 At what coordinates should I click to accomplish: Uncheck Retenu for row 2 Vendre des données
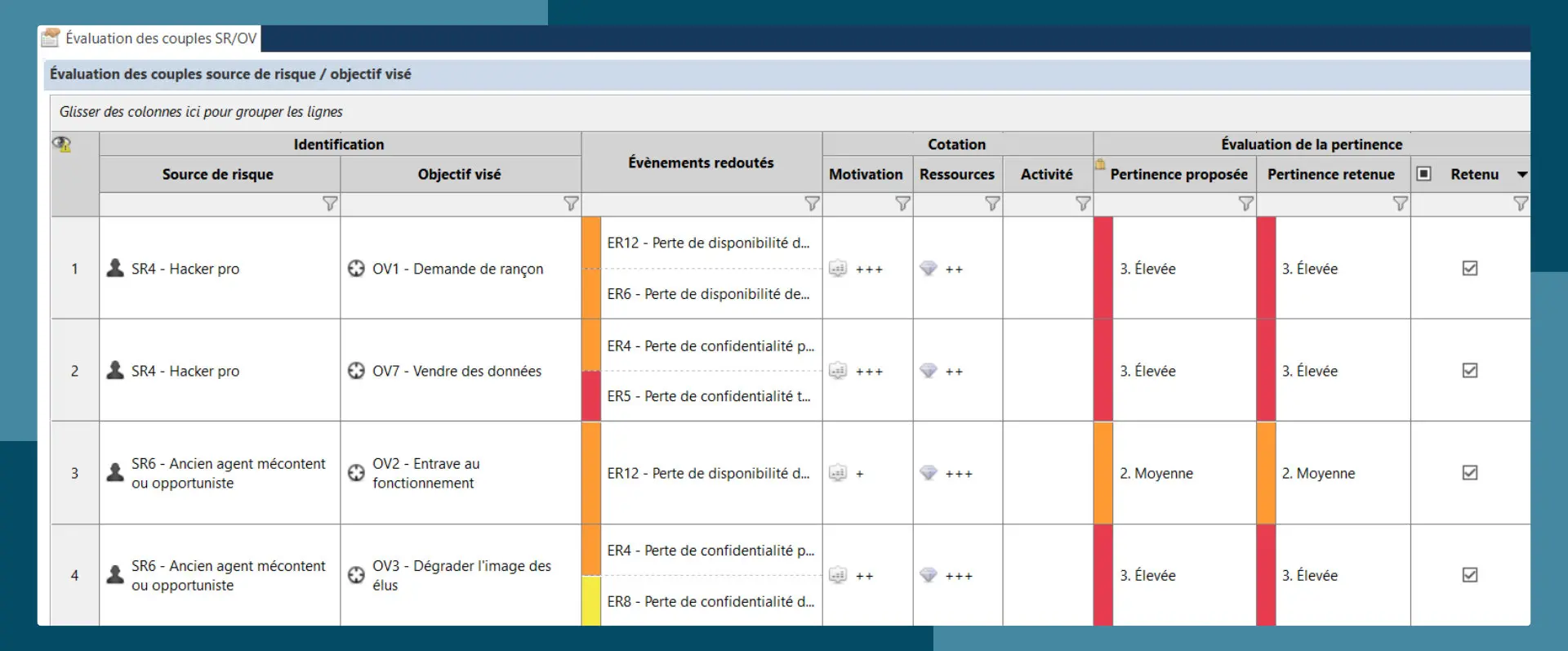coord(1470,370)
